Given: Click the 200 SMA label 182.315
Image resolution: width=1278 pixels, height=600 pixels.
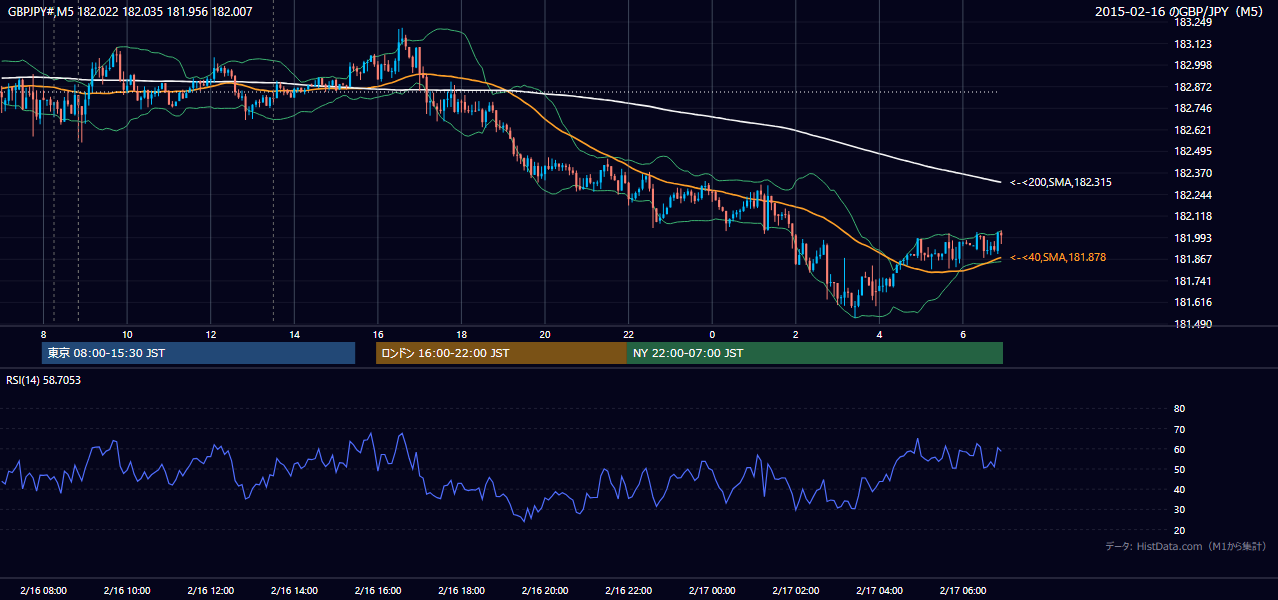Looking at the screenshot, I should click(1061, 182).
